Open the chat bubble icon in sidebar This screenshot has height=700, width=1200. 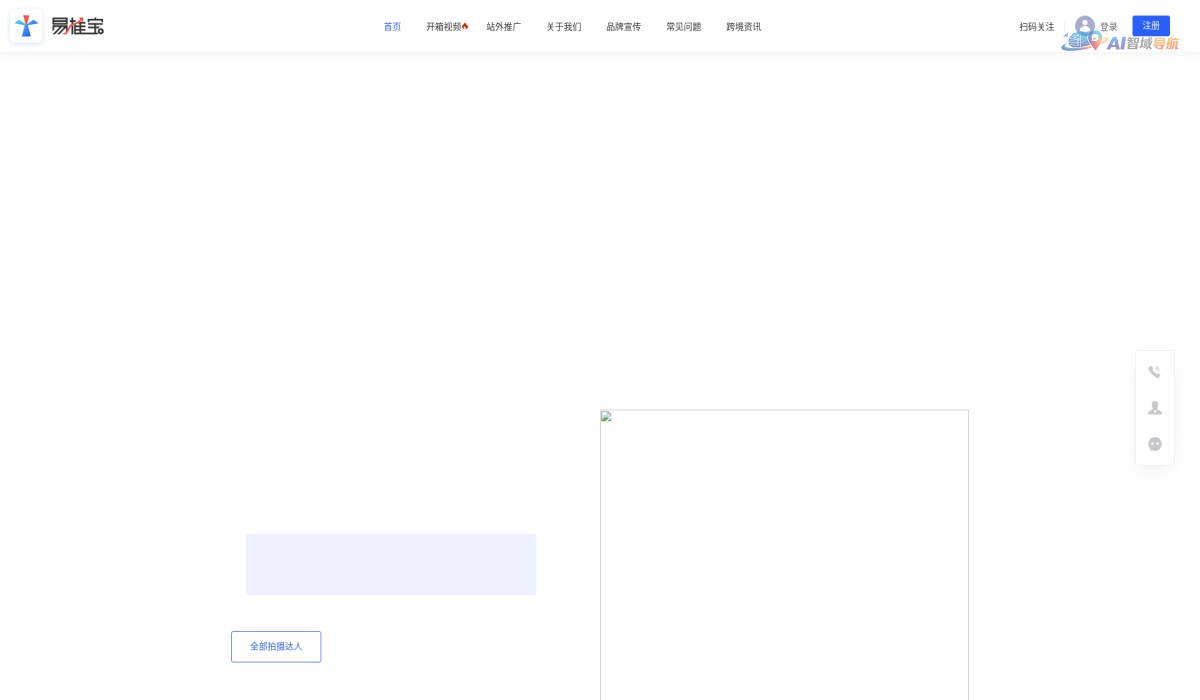pyautogui.click(x=1154, y=444)
